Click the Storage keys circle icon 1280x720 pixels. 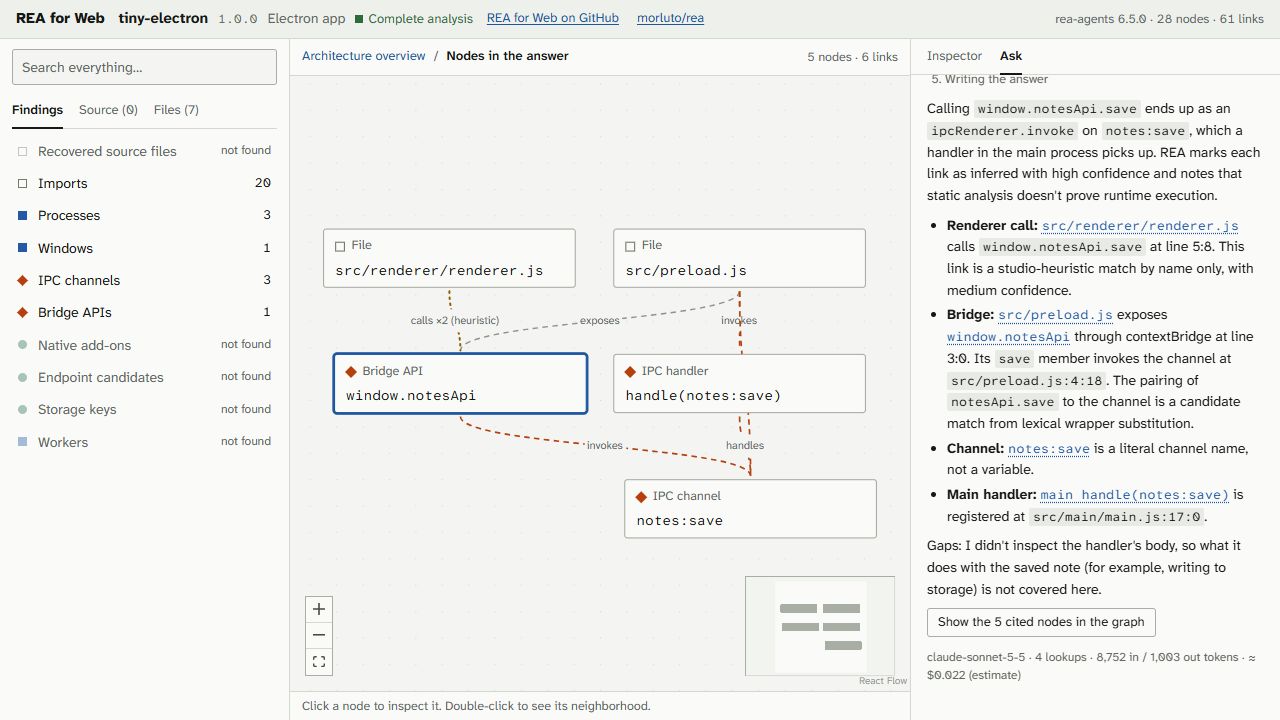point(23,409)
